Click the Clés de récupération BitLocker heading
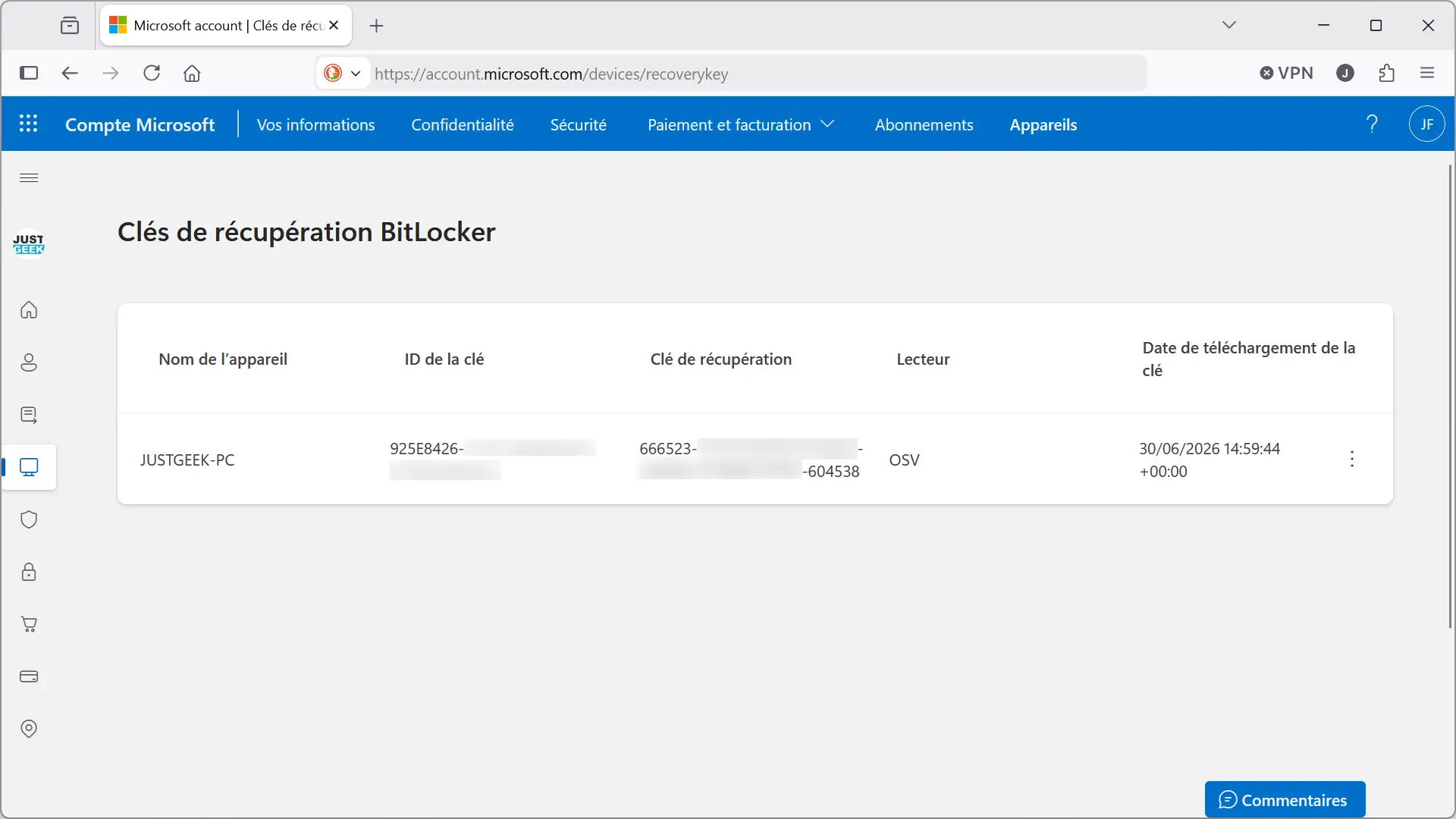1456x819 pixels. point(306,231)
